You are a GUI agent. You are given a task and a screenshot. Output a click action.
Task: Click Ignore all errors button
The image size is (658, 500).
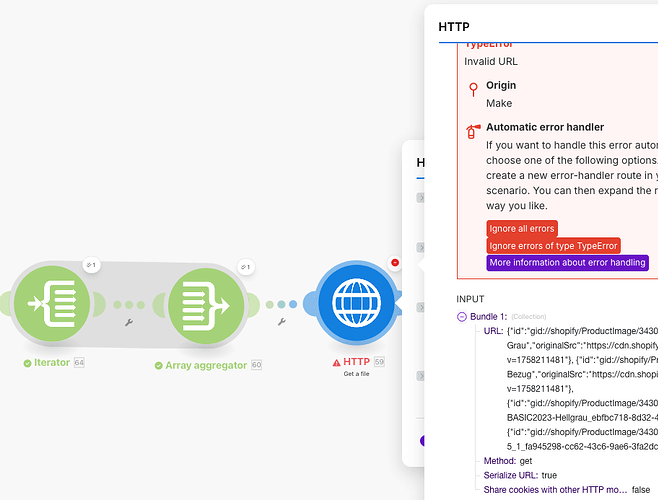tap(522, 229)
